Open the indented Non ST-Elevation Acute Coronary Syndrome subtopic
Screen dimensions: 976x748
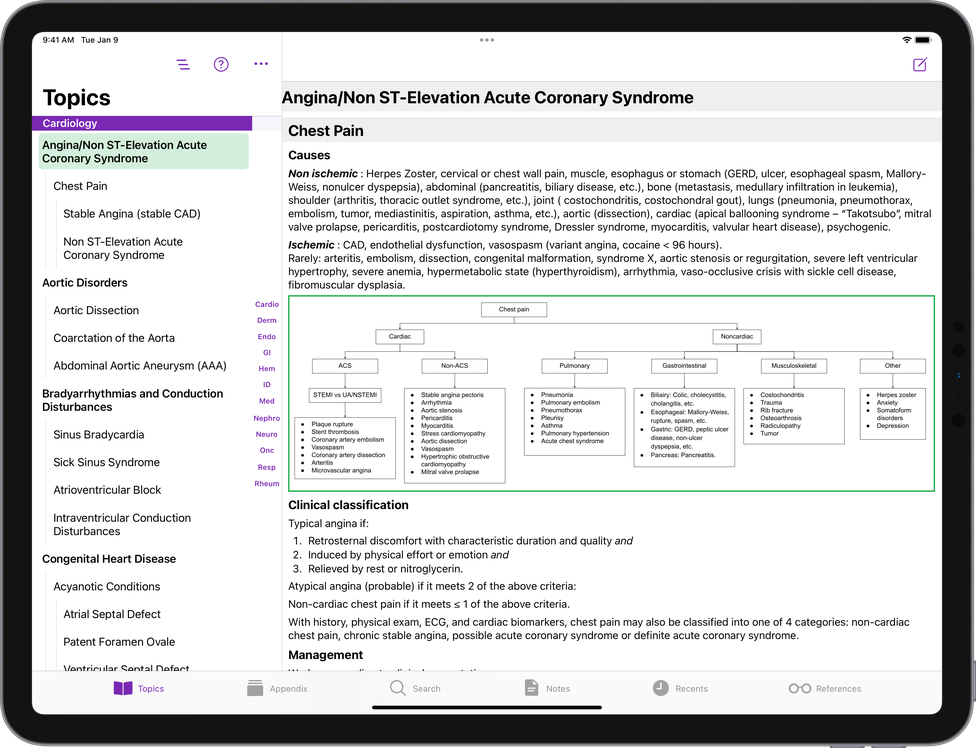coord(123,248)
